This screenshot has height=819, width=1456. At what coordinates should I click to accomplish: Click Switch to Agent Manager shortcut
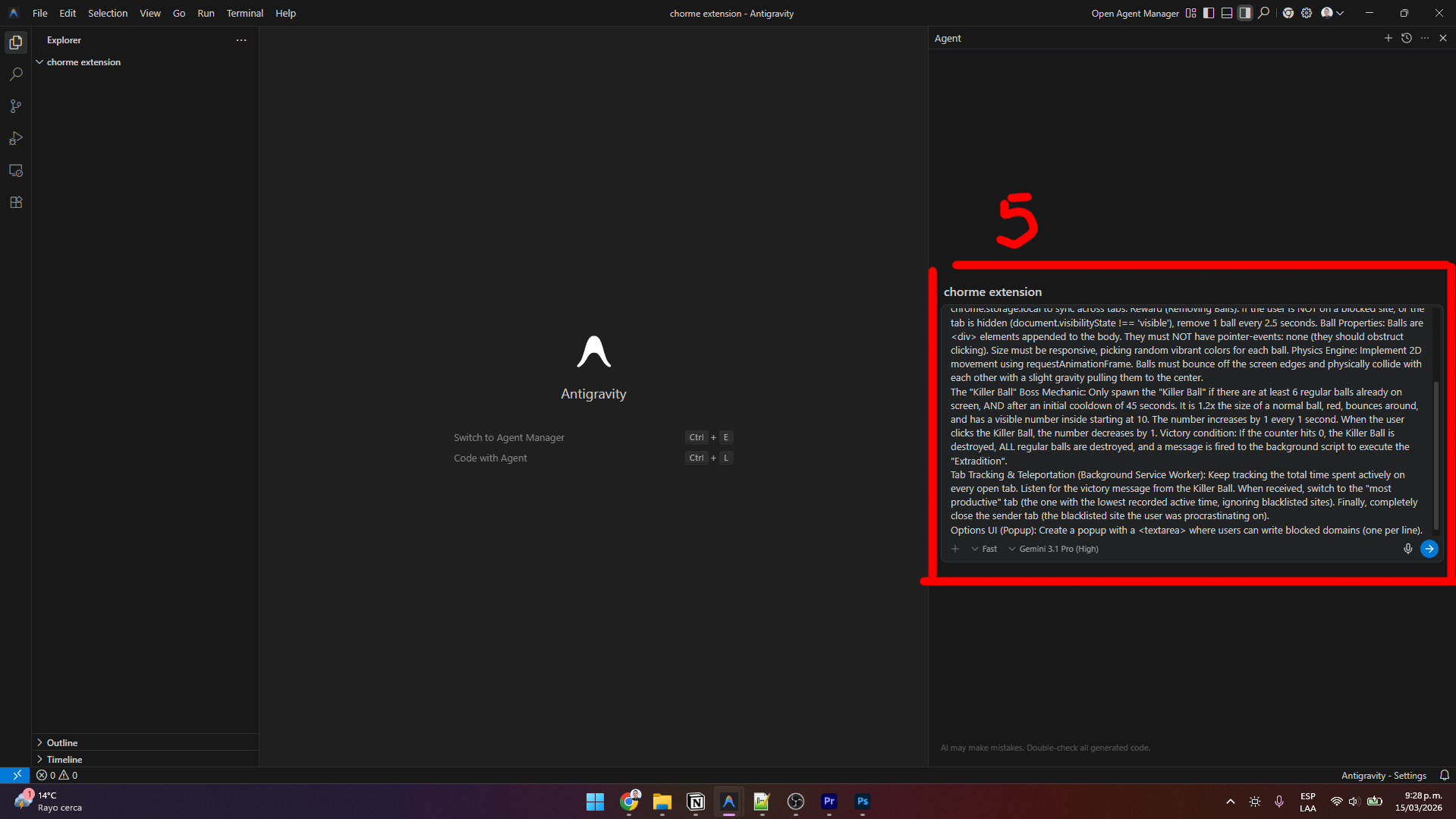pyautogui.click(x=509, y=438)
